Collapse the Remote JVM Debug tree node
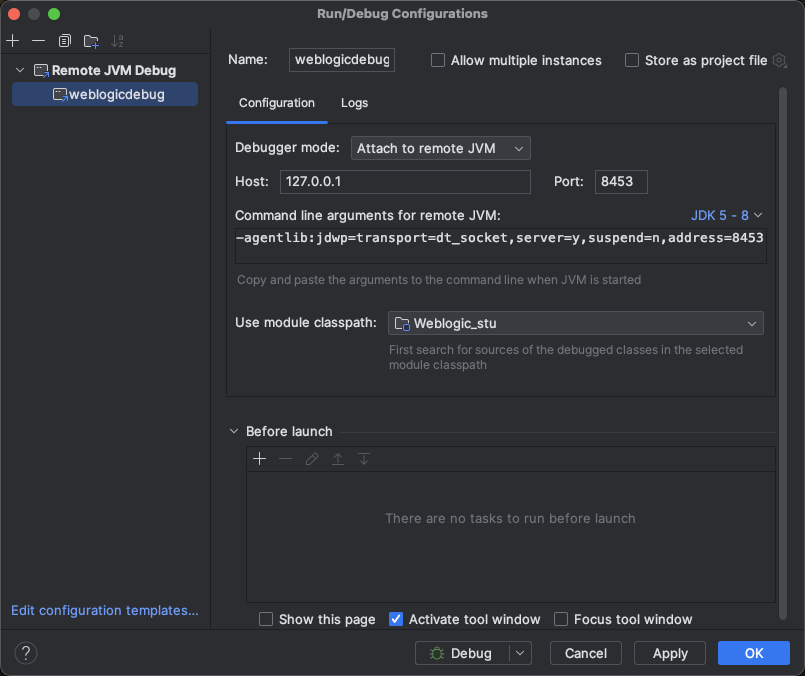 (x=20, y=71)
